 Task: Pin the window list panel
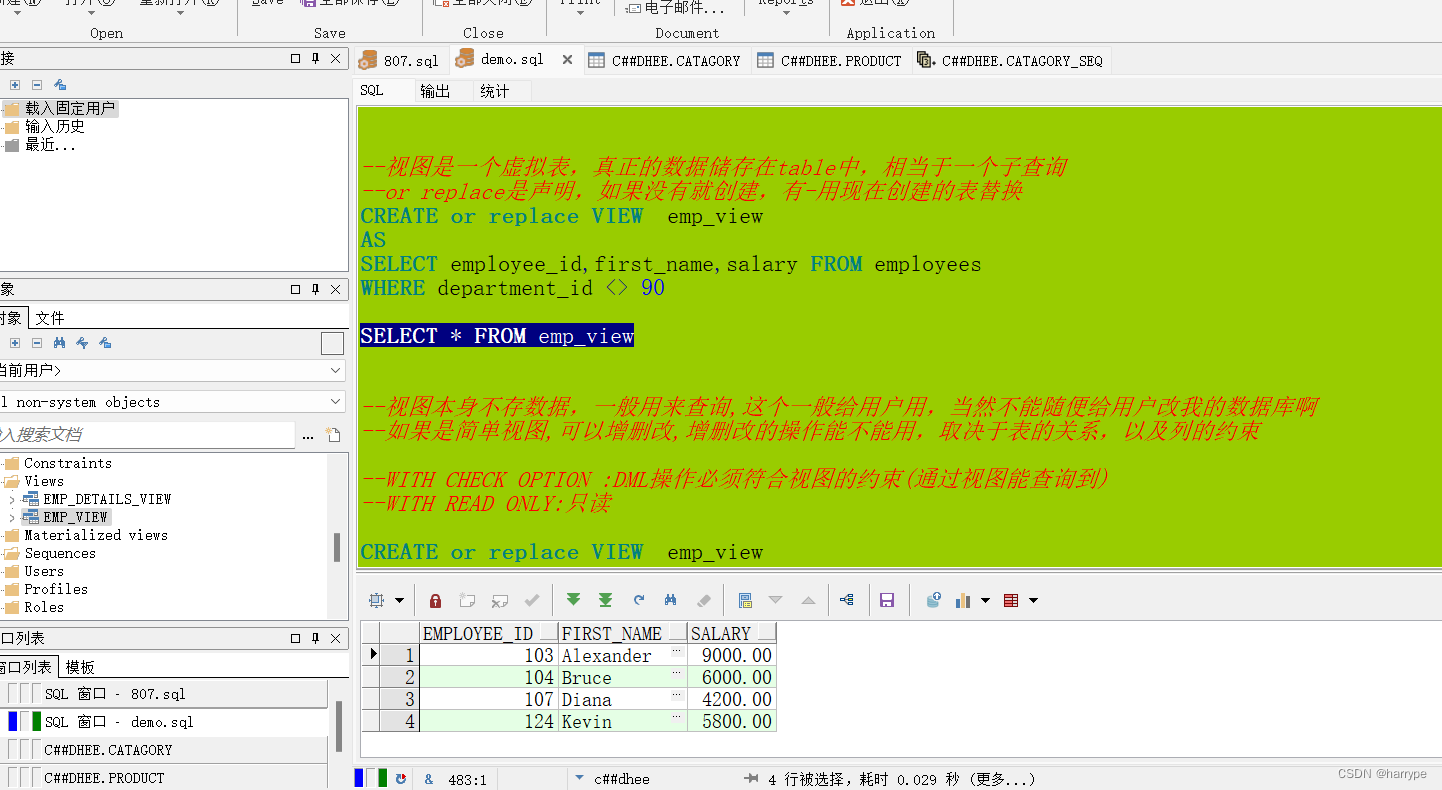(315, 638)
